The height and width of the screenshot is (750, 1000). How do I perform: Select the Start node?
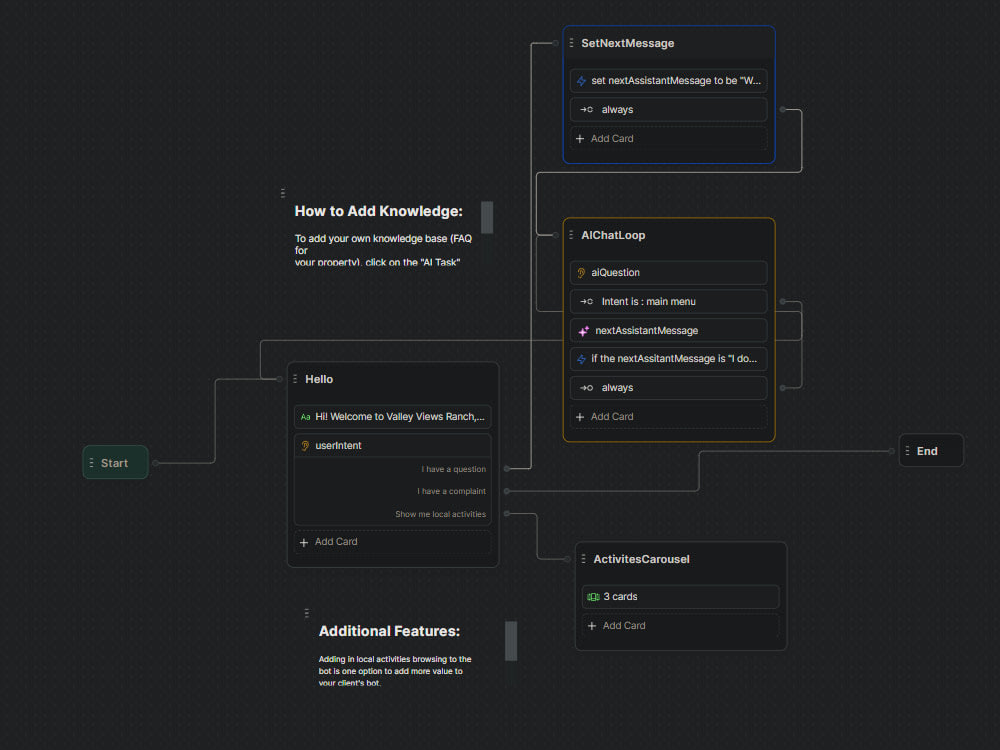[x=115, y=462]
